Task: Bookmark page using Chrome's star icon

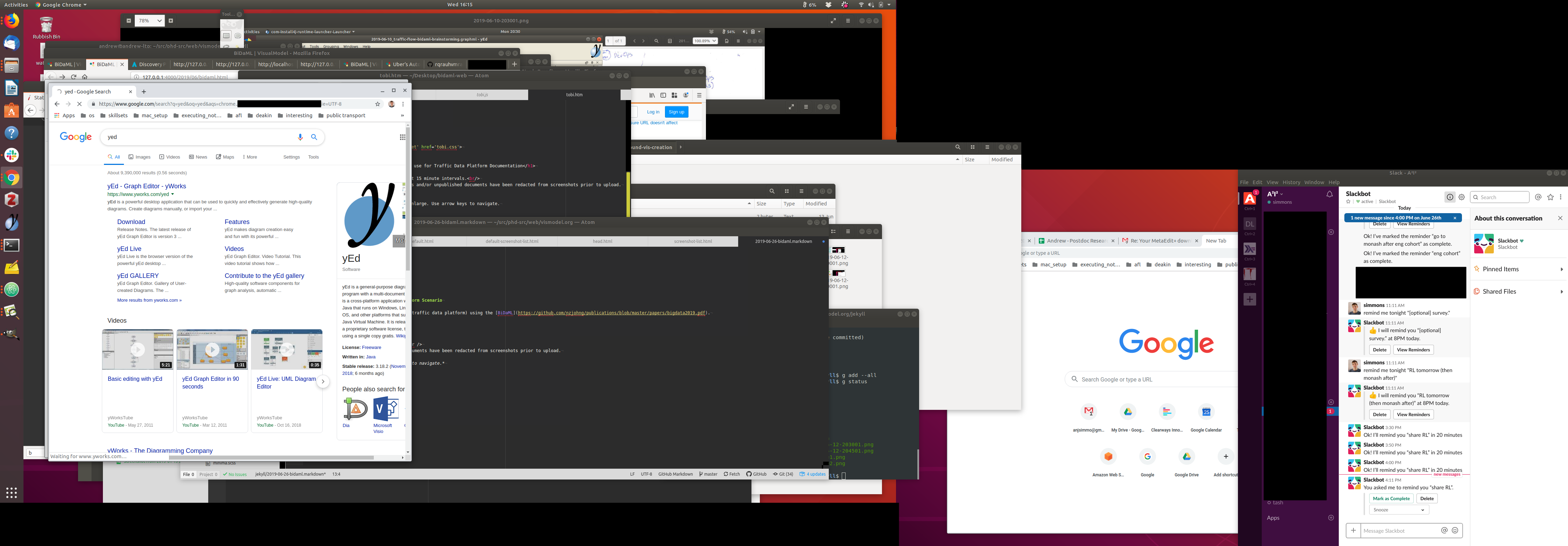Action: coord(377,104)
